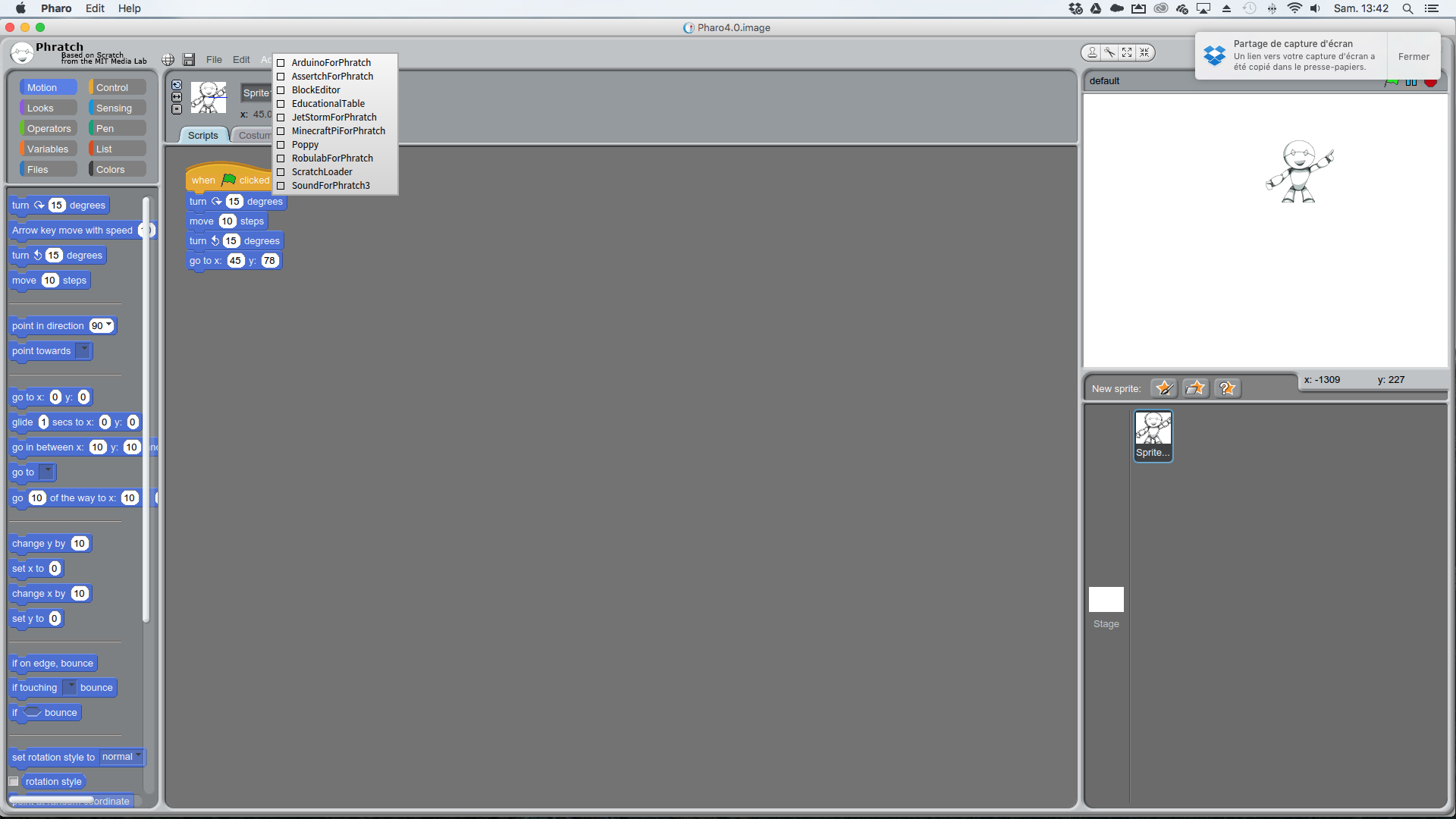Select Control block category
Viewport: 1456px width, 819px height.
pos(118,87)
